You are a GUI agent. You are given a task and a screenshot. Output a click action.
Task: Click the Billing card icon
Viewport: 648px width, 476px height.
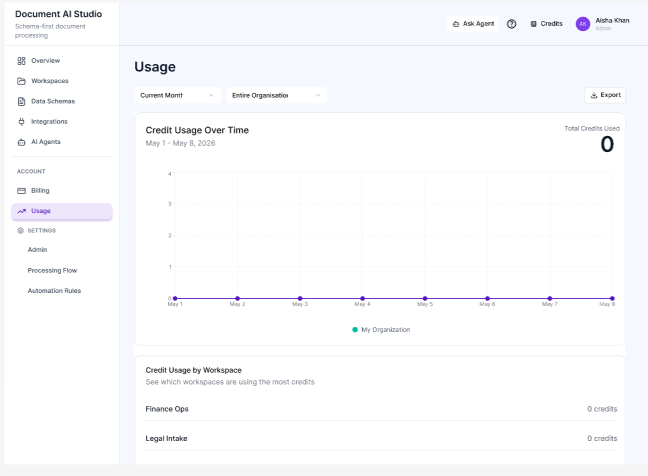(21, 190)
